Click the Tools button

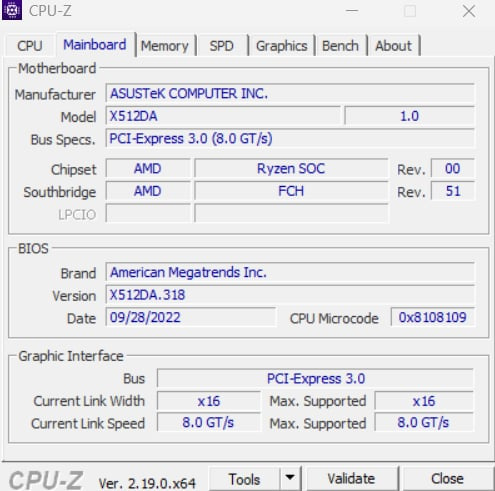[244, 479]
